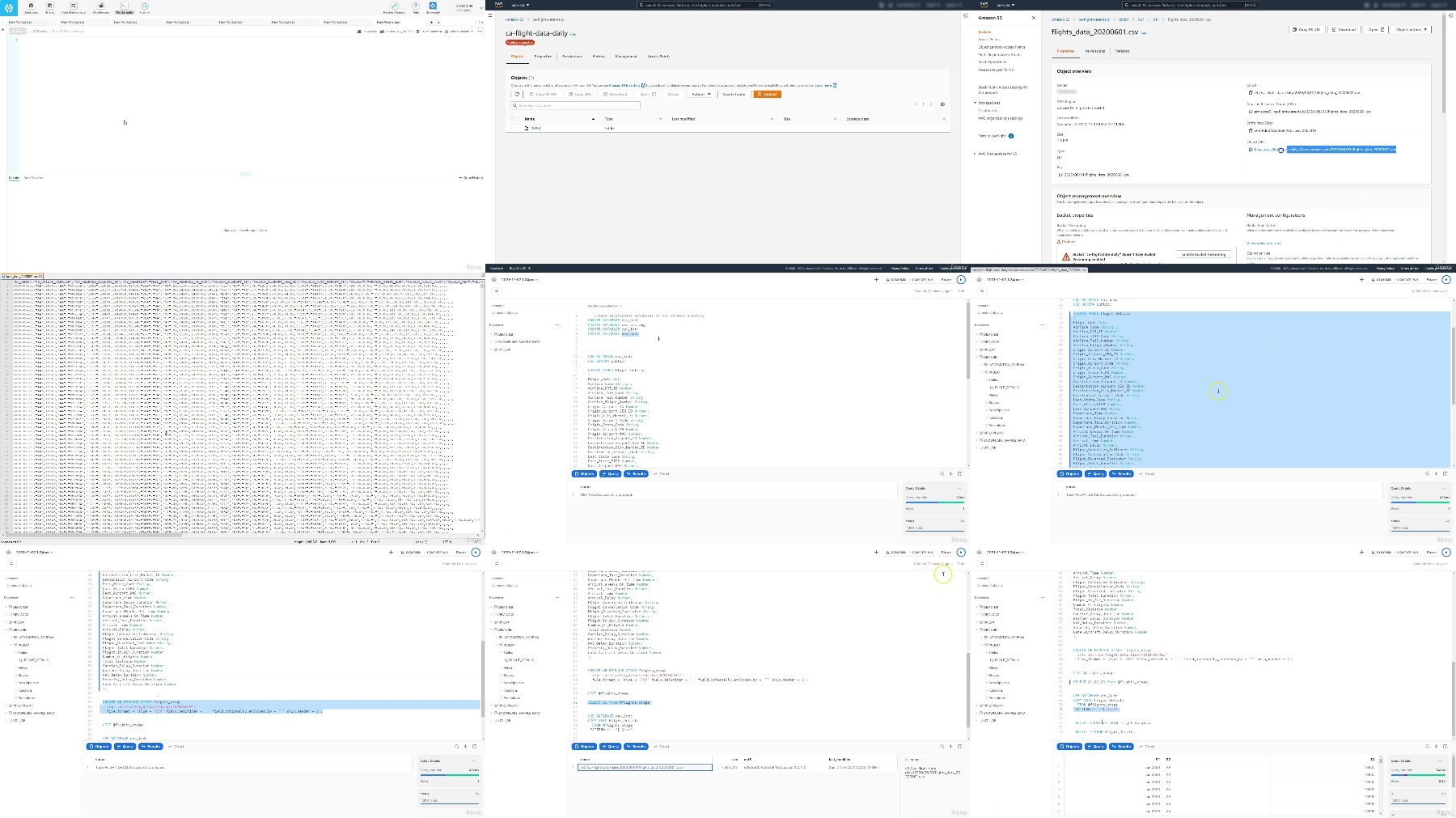Screen dimensions: 1456x818
Task: Open Buckets in the Amazon S3 sidebar
Action: pos(984,32)
